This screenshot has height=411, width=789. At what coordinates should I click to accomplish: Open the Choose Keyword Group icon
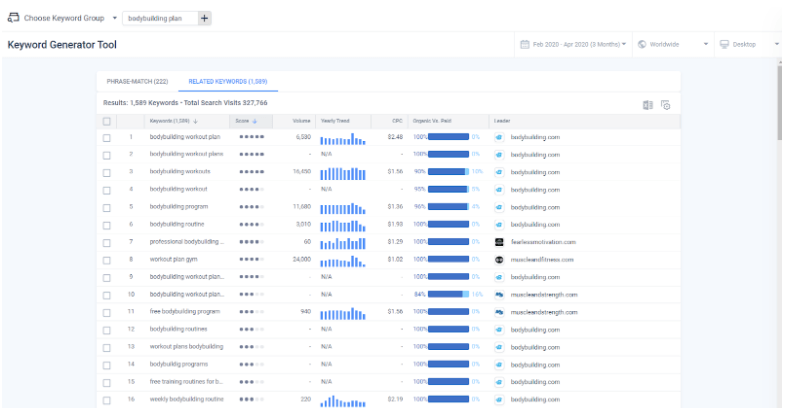(13, 18)
